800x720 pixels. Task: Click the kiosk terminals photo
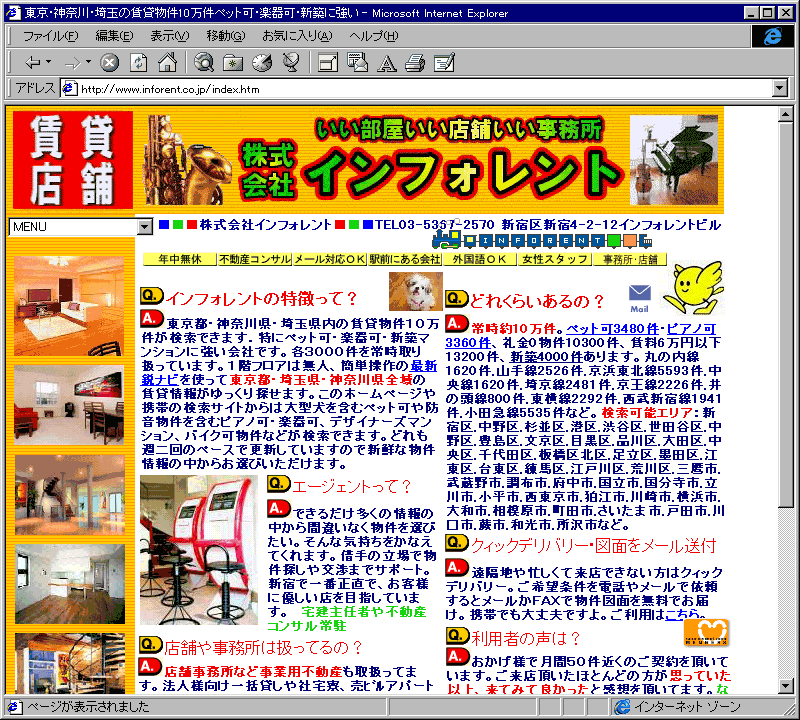[x=199, y=550]
